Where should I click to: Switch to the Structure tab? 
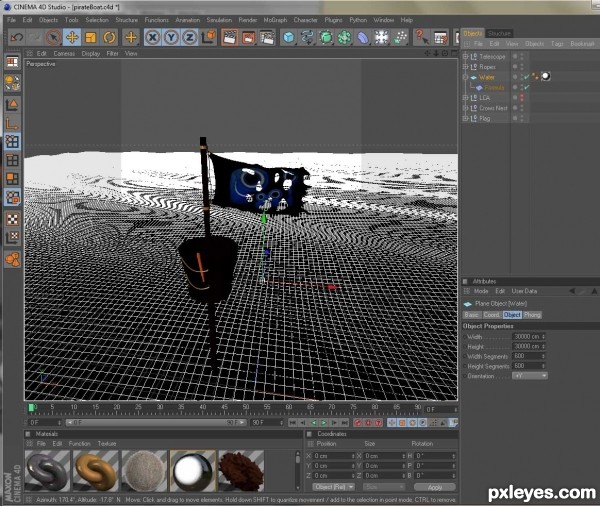point(499,33)
